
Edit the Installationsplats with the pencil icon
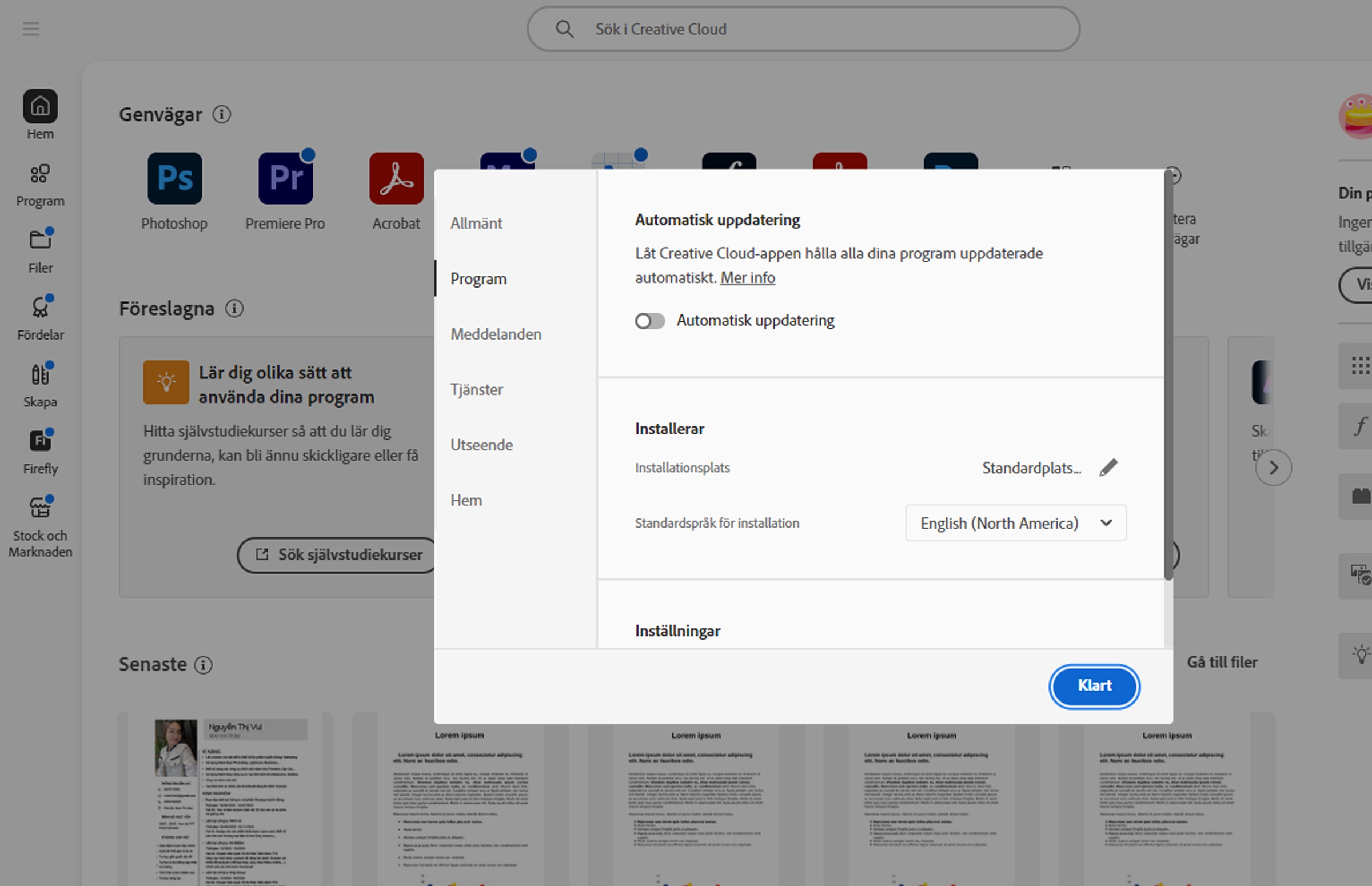1108,467
